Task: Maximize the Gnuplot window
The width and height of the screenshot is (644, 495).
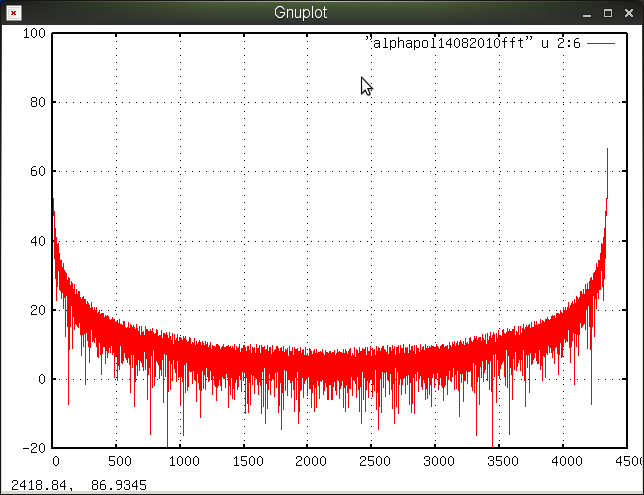Action: point(607,14)
